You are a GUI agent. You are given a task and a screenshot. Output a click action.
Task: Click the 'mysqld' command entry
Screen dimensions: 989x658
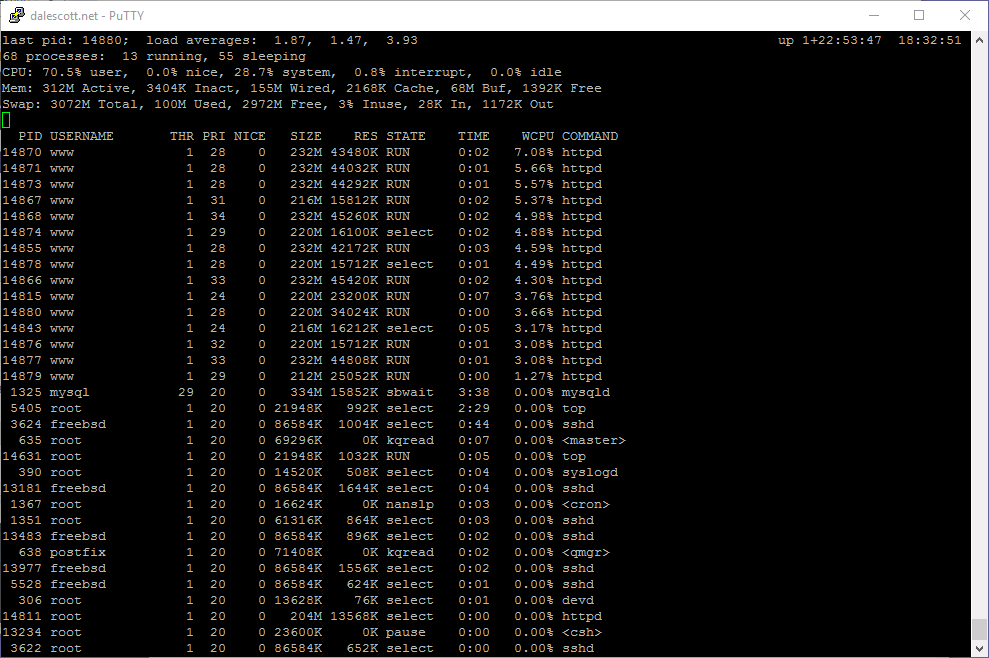(x=586, y=392)
